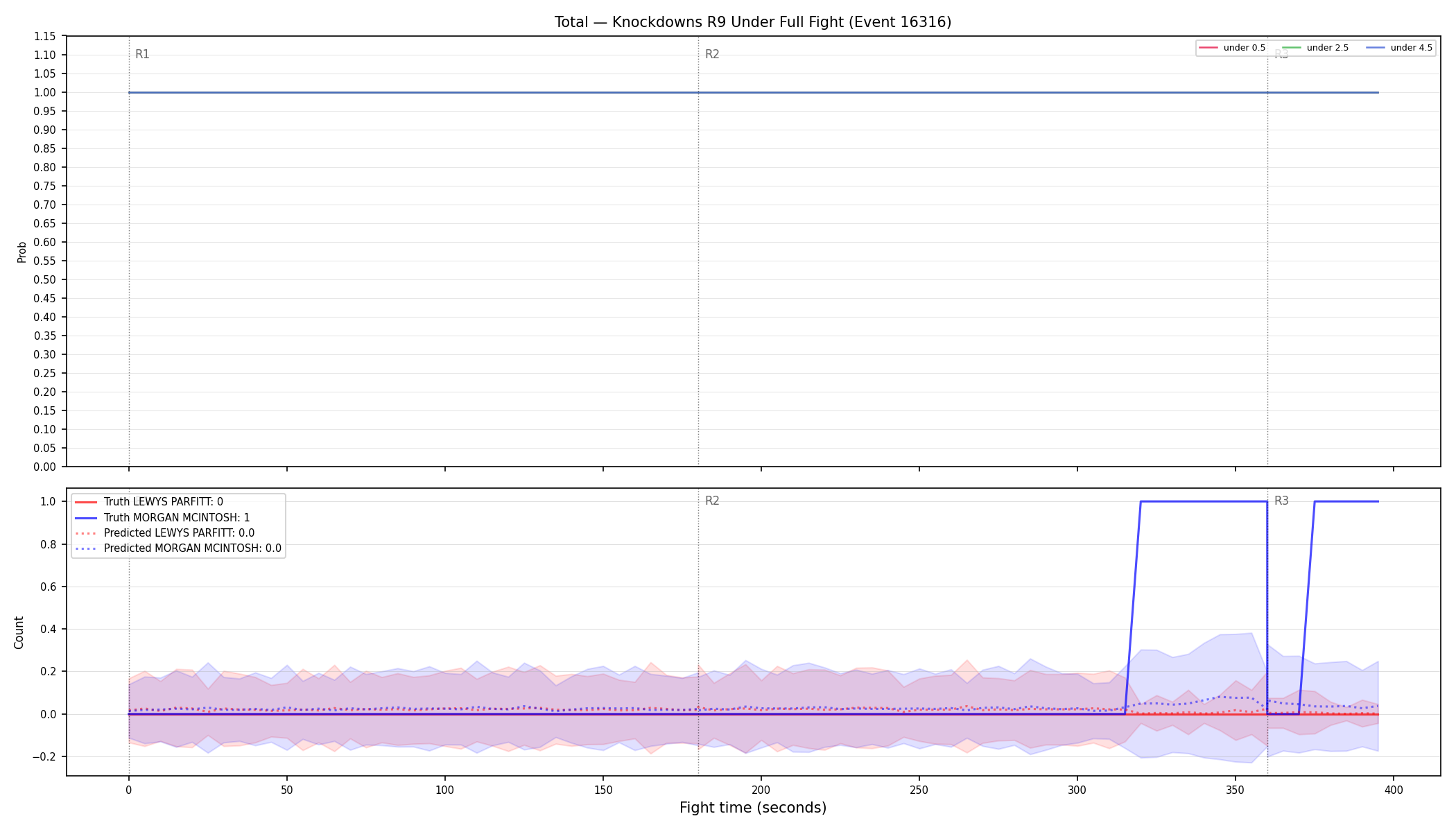Click the 1.15 tick on the Prob axis
1456x832 pixels.
pos(45,36)
